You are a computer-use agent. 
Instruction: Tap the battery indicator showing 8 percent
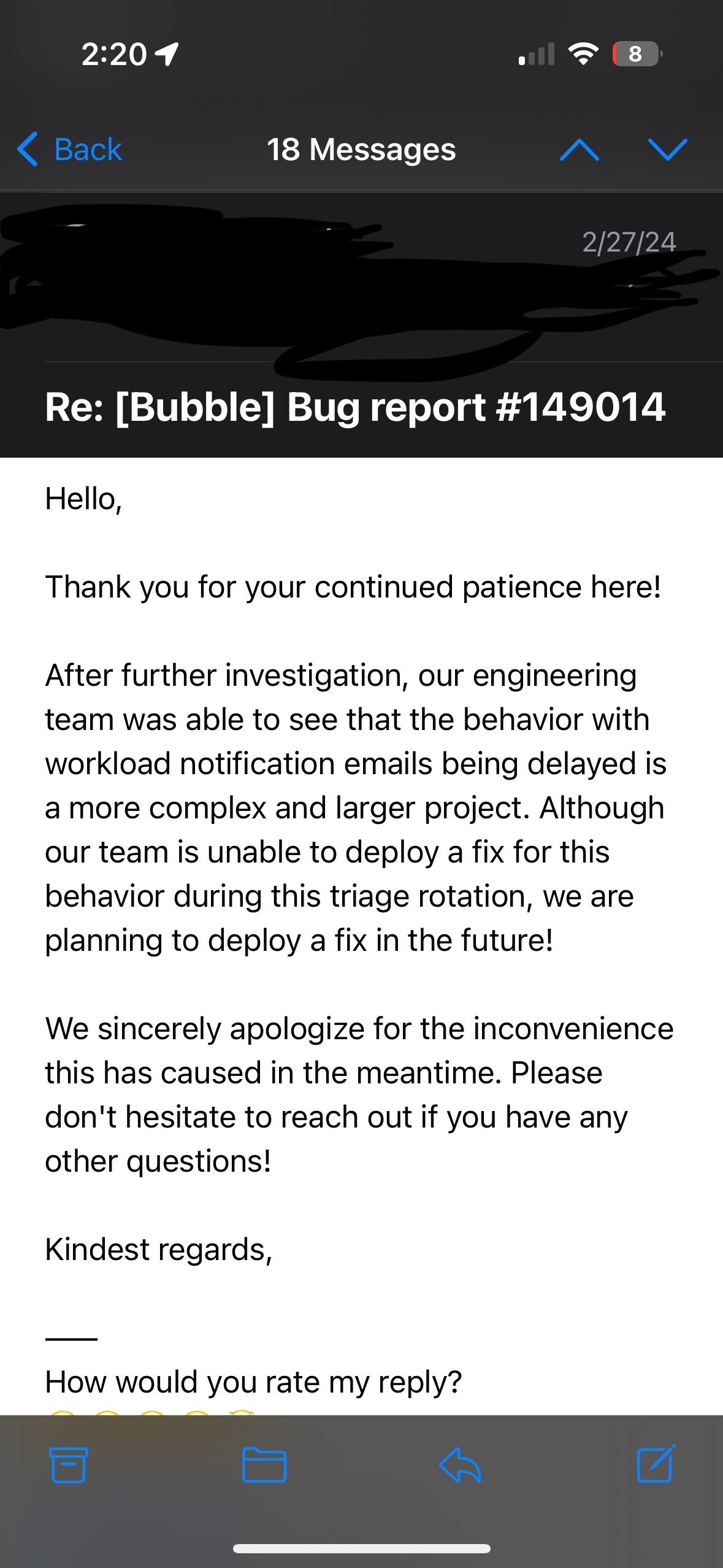tap(635, 55)
